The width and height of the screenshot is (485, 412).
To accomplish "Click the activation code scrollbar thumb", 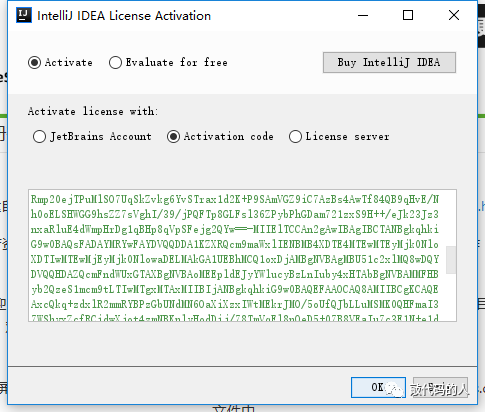I will 451,260.
